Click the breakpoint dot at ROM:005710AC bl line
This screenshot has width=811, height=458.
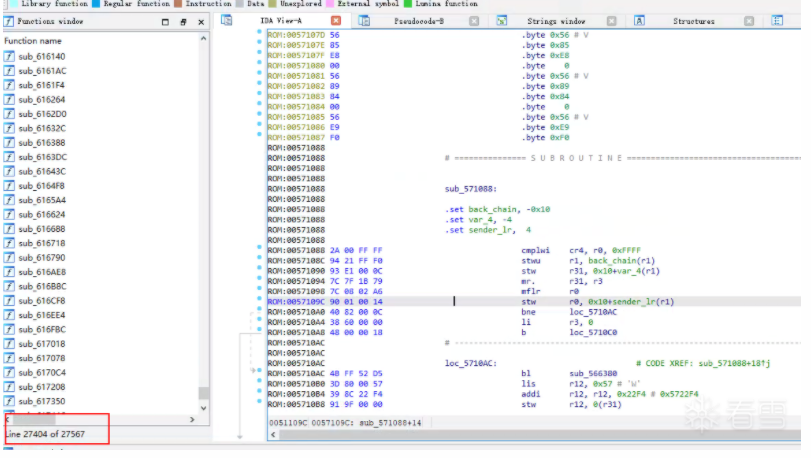(259, 371)
